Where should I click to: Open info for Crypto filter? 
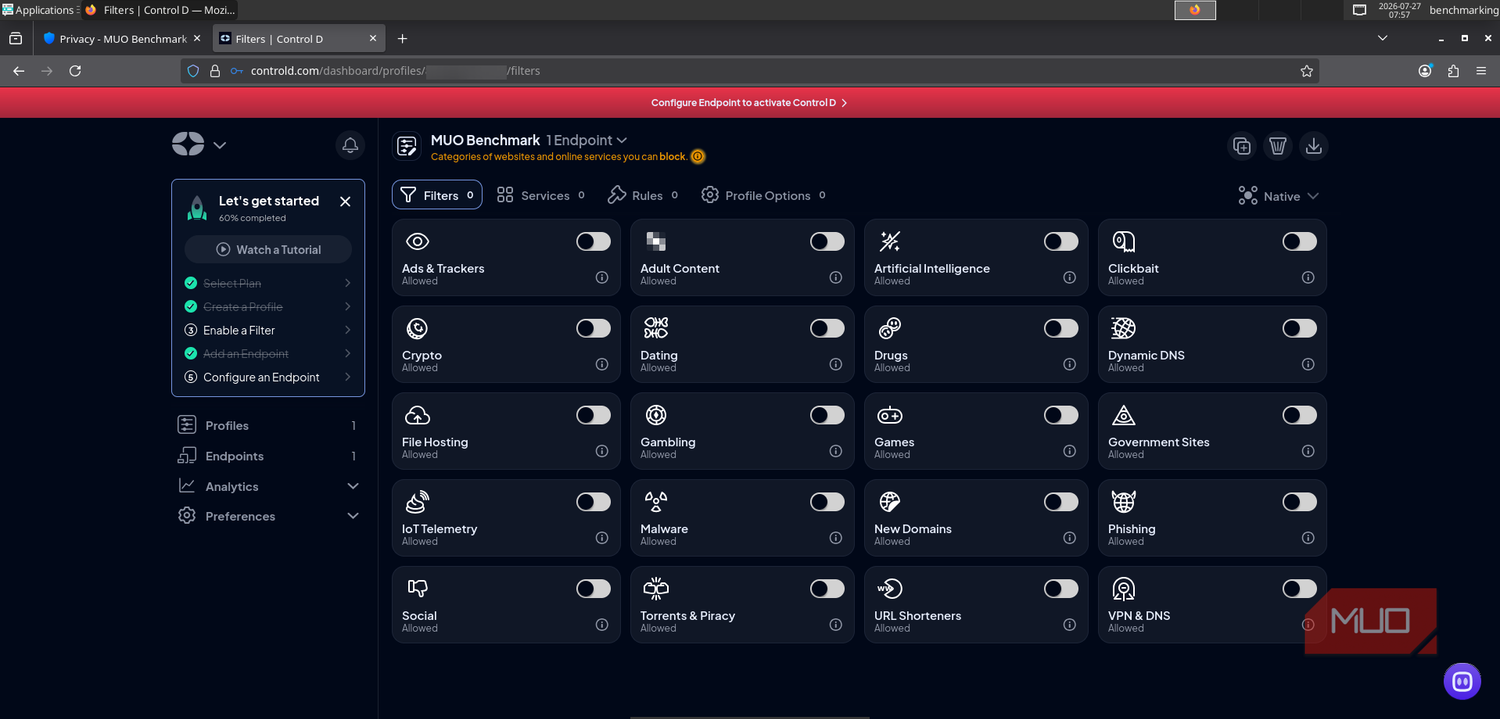602,364
